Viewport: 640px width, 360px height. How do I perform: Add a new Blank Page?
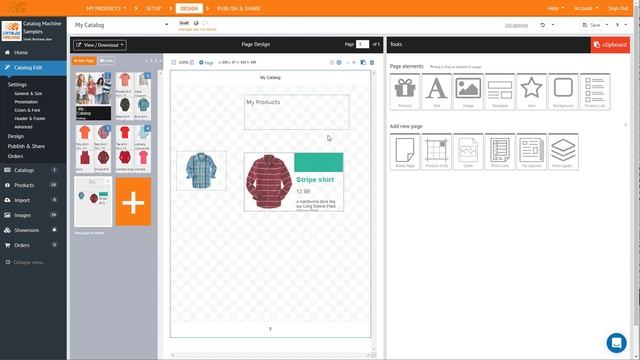(x=404, y=152)
